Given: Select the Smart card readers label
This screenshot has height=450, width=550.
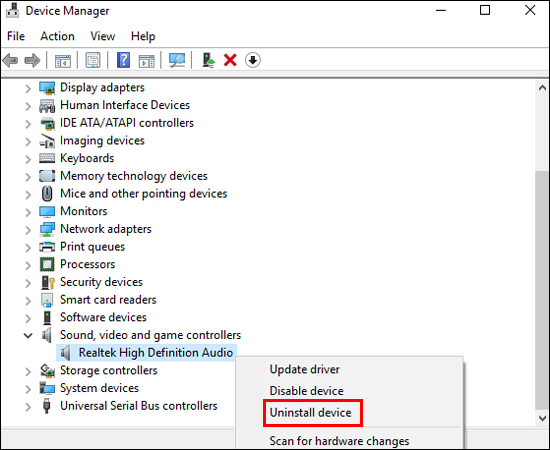Looking at the screenshot, I should (x=108, y=300).
